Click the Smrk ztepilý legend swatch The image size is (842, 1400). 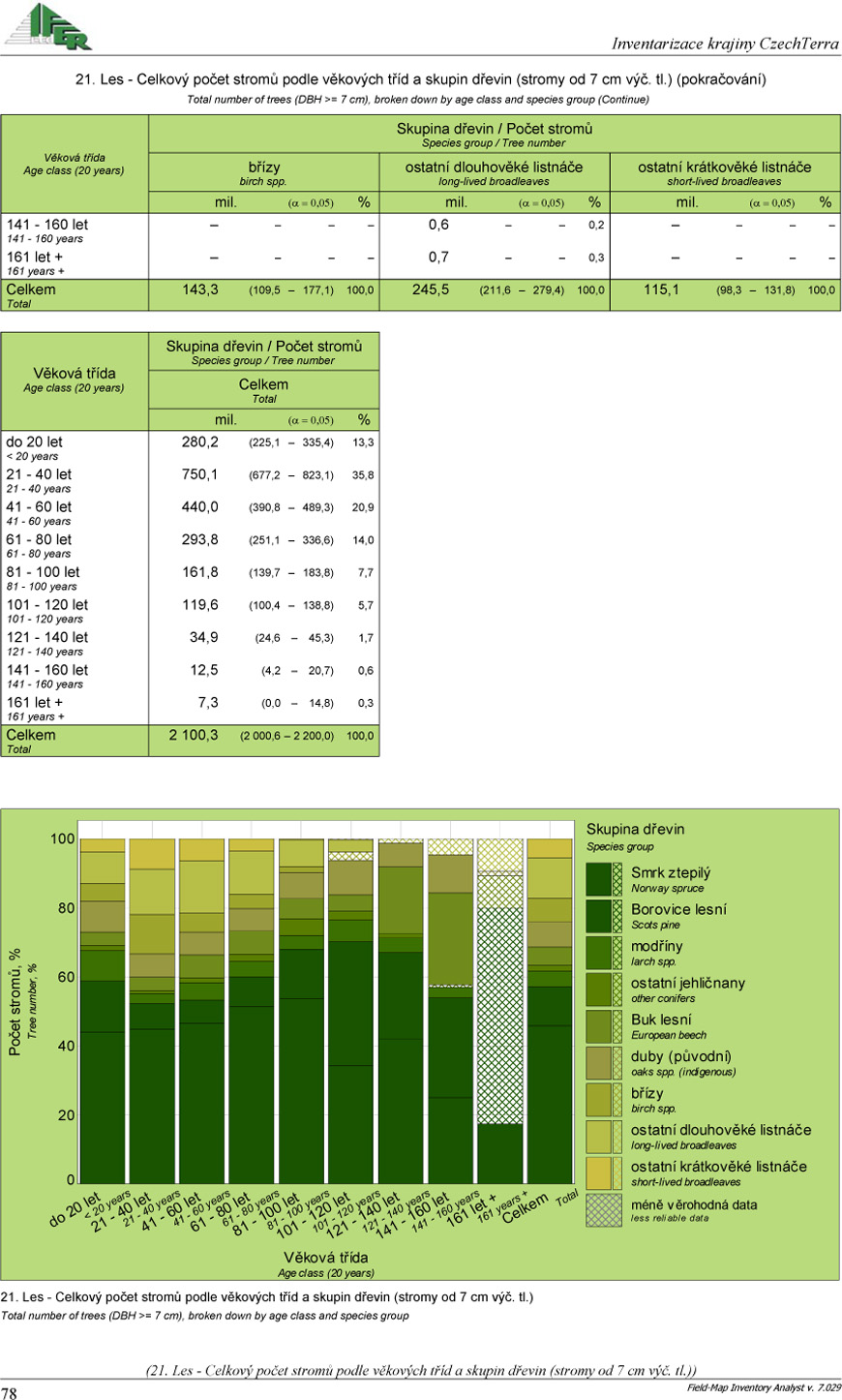pyautogui.click(x=604, y=879)
